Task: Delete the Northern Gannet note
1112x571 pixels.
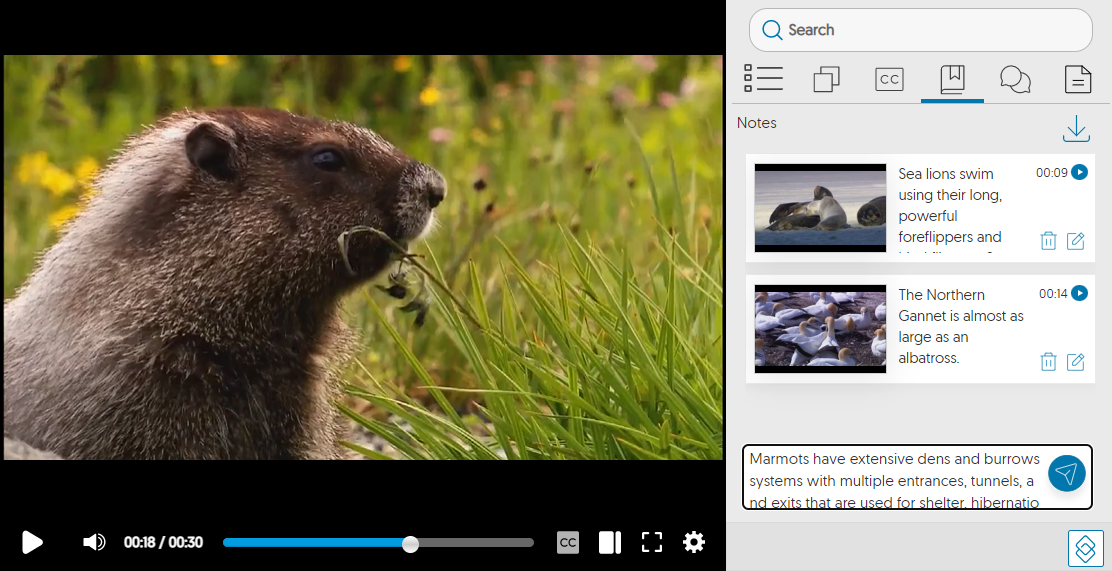Action: click(1048, 362)
